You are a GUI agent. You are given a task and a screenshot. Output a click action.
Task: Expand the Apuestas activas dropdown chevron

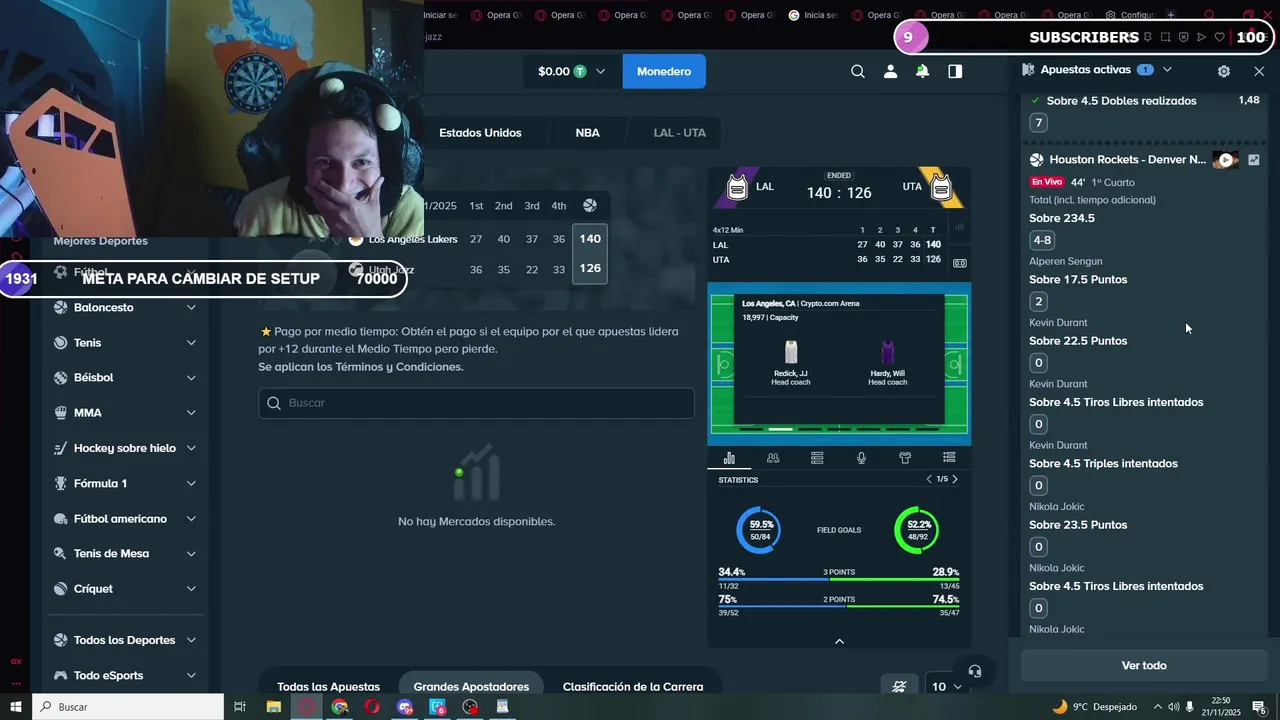(x=1167, y=70)
